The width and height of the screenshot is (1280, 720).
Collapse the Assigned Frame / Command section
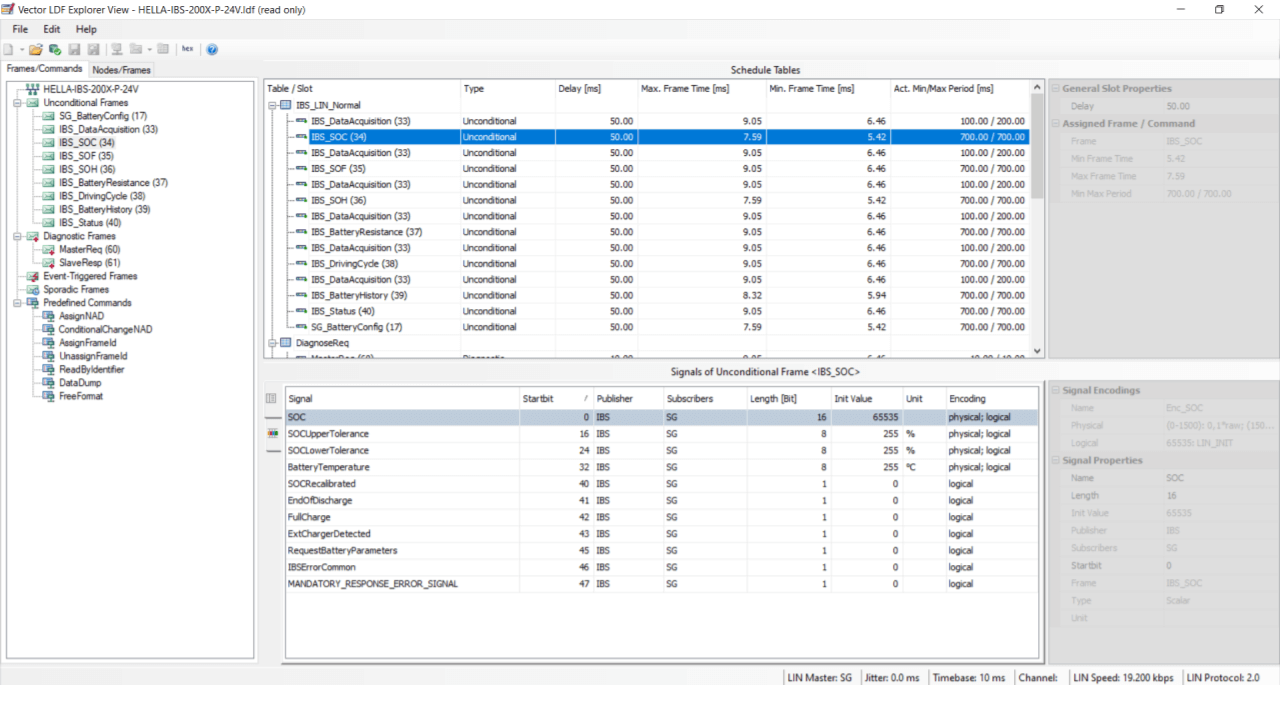pyautogui.click(x=1055, y=124)
